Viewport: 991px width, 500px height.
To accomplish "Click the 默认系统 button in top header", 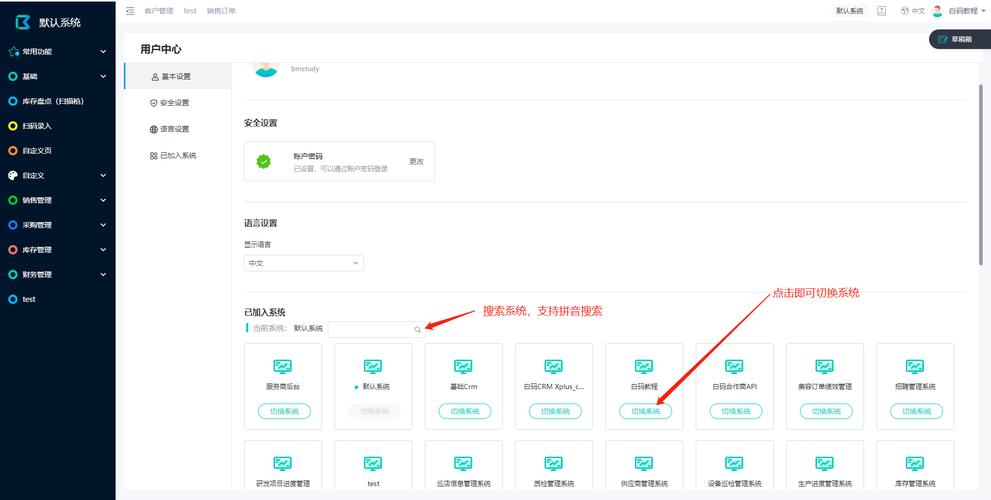I will 850,11.
